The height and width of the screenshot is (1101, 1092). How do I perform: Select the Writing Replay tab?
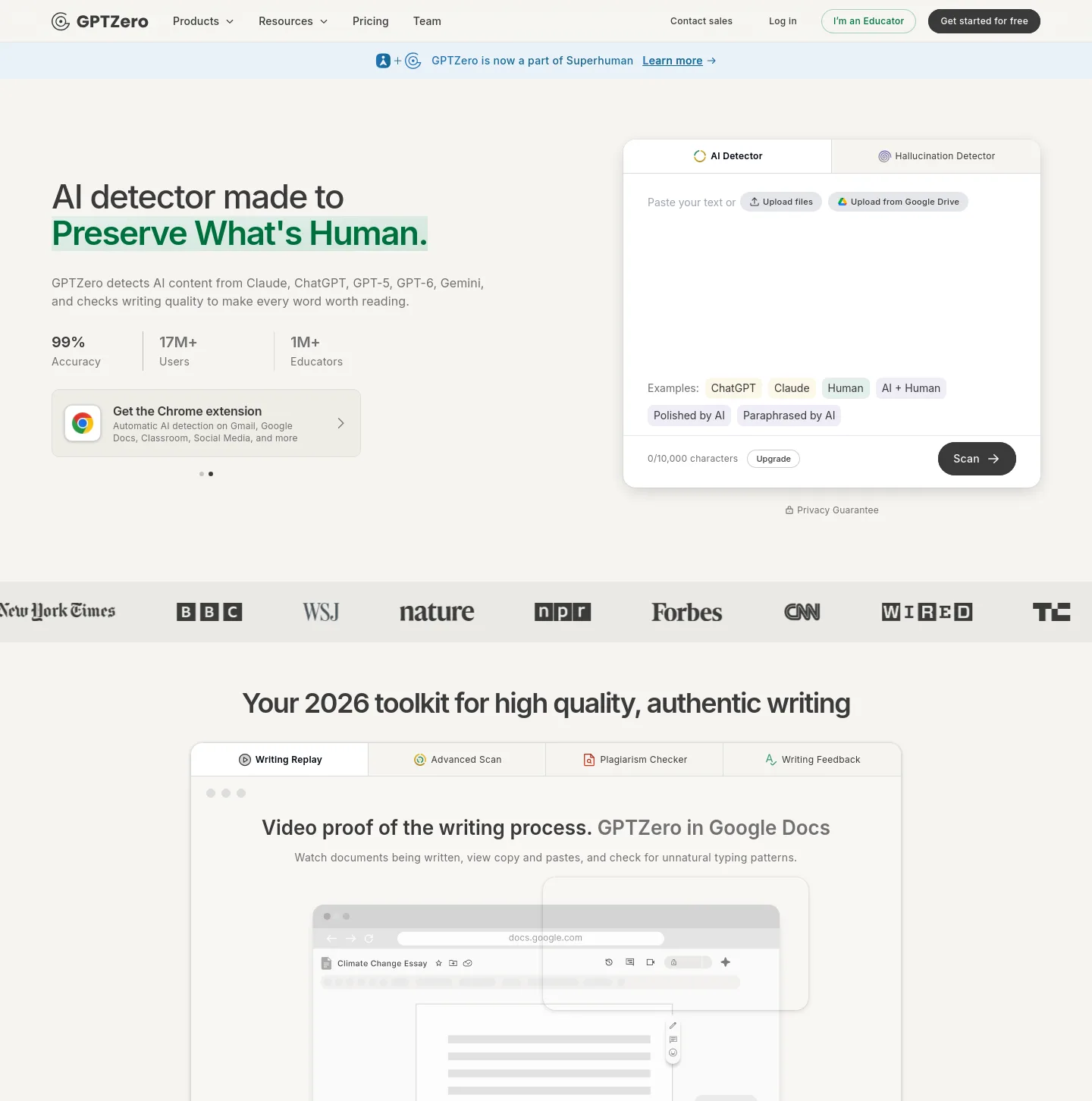coord(280,760)
